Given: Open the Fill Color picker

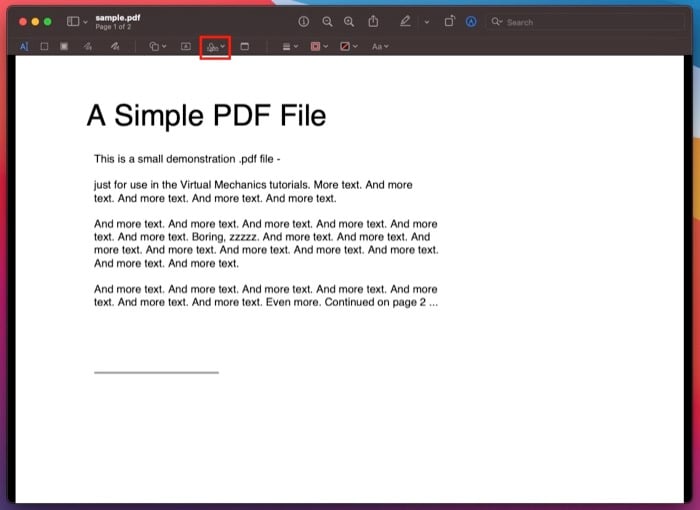Looking at the screenshot, I should (x=349, y=46).
